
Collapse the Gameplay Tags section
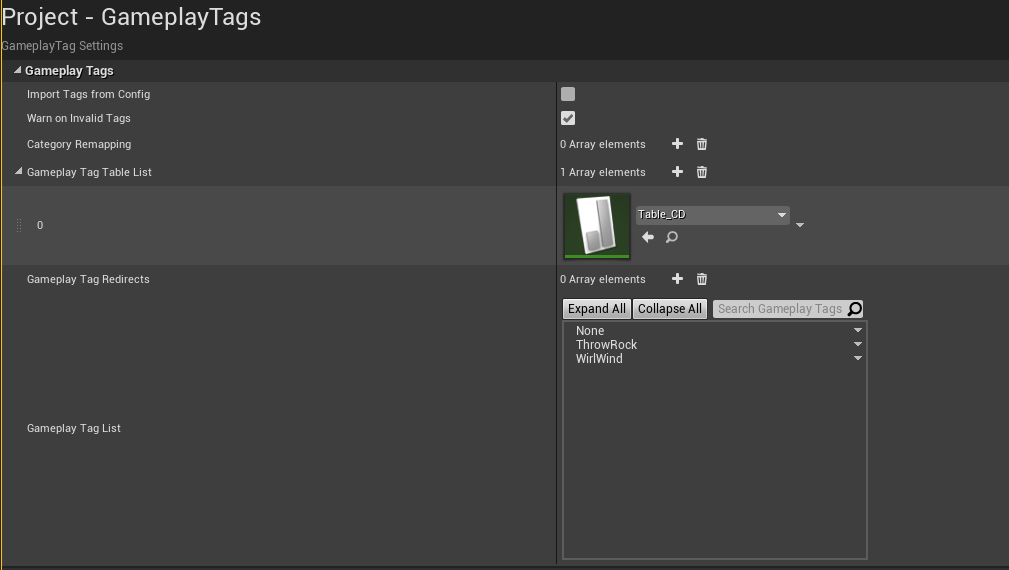(18, 71)
